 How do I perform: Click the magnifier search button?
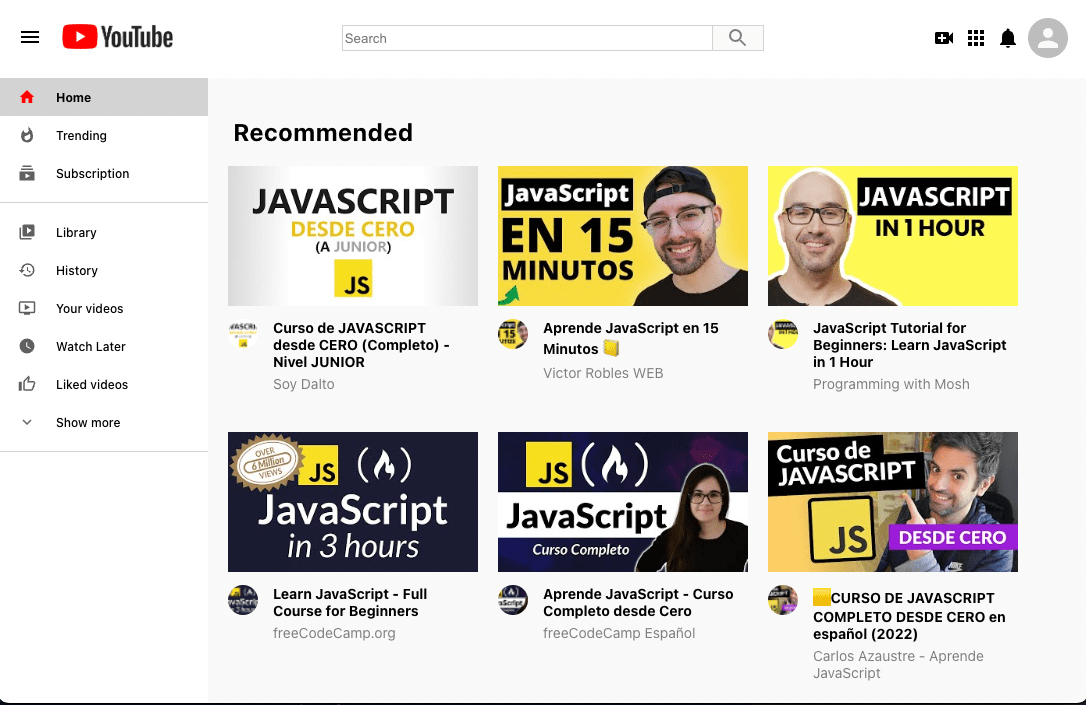(738, 38)
